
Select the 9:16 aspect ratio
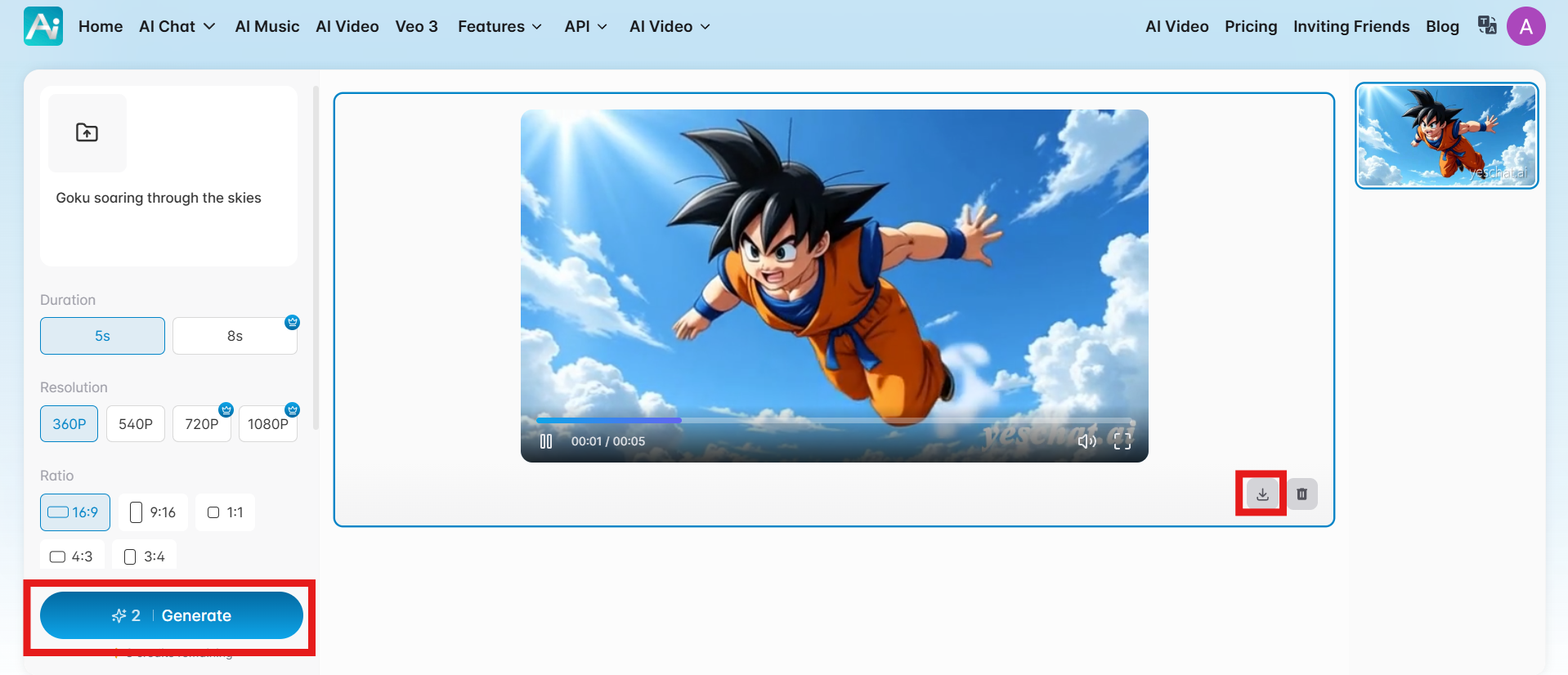click(x=153, y=512)
